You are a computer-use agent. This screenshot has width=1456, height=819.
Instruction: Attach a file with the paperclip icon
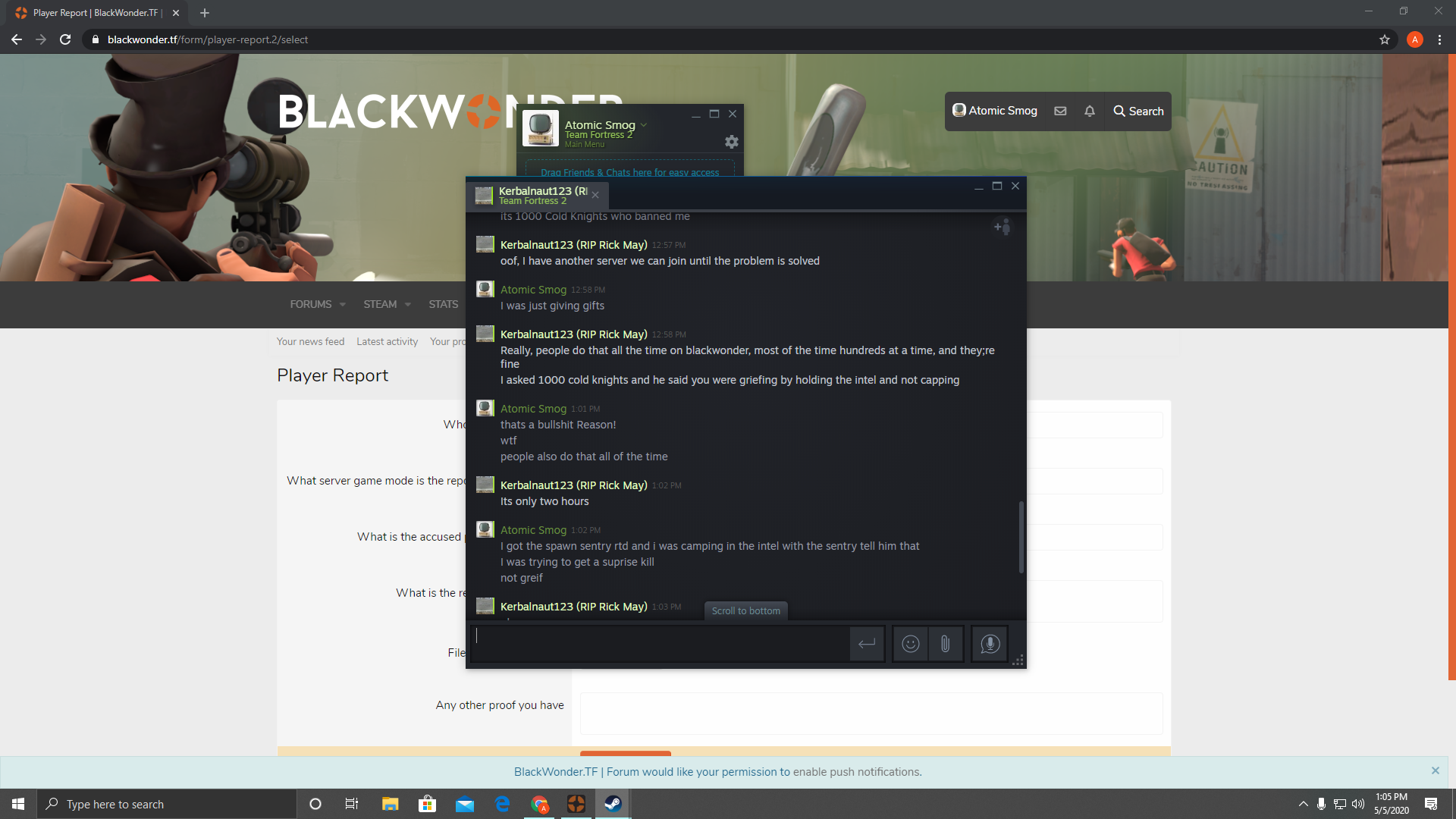(946, 644)
